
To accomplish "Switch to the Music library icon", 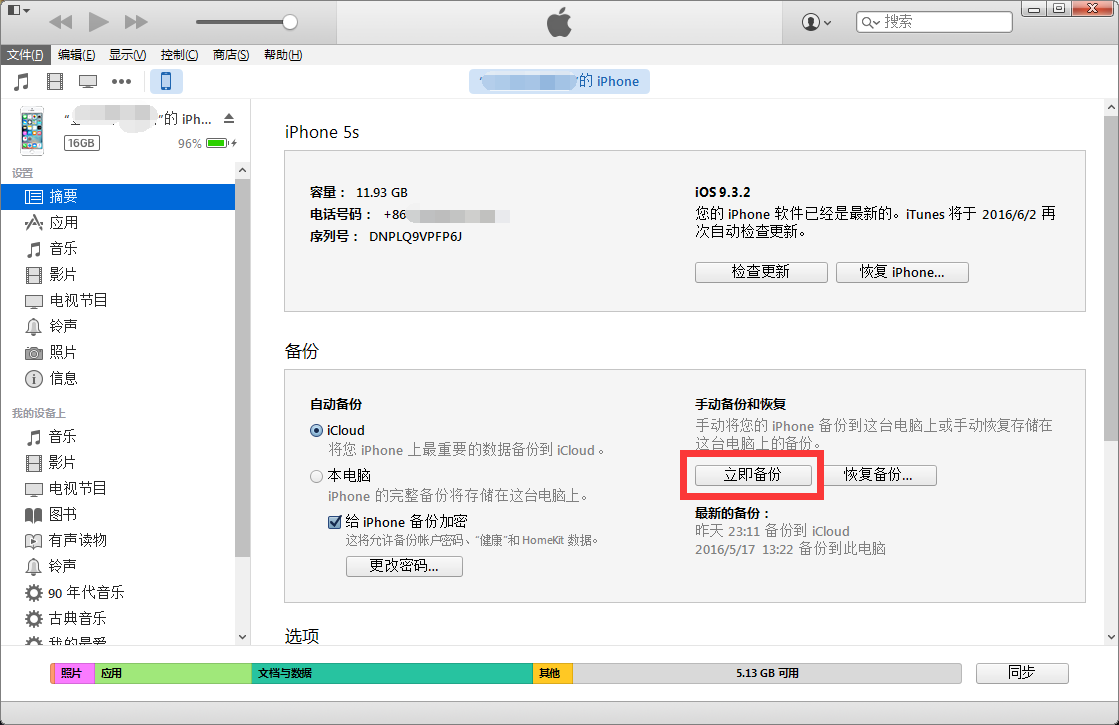I will 22,81.
